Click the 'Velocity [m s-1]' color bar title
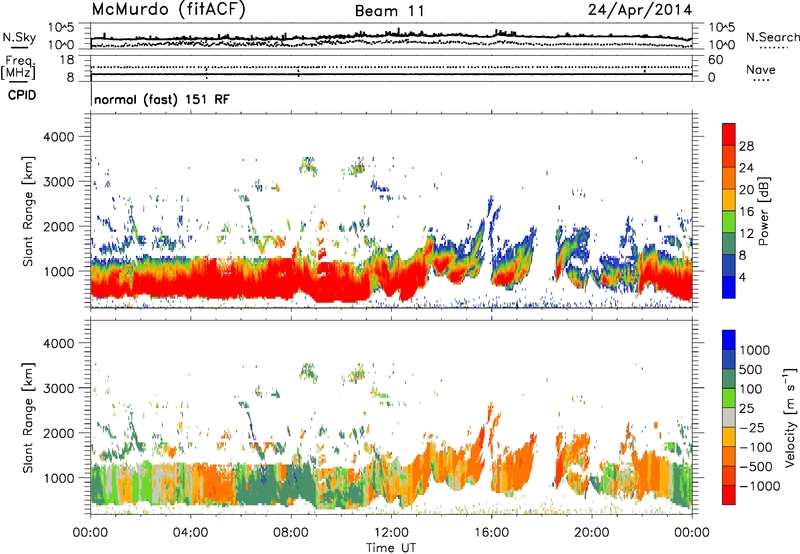 click(790, 417)
